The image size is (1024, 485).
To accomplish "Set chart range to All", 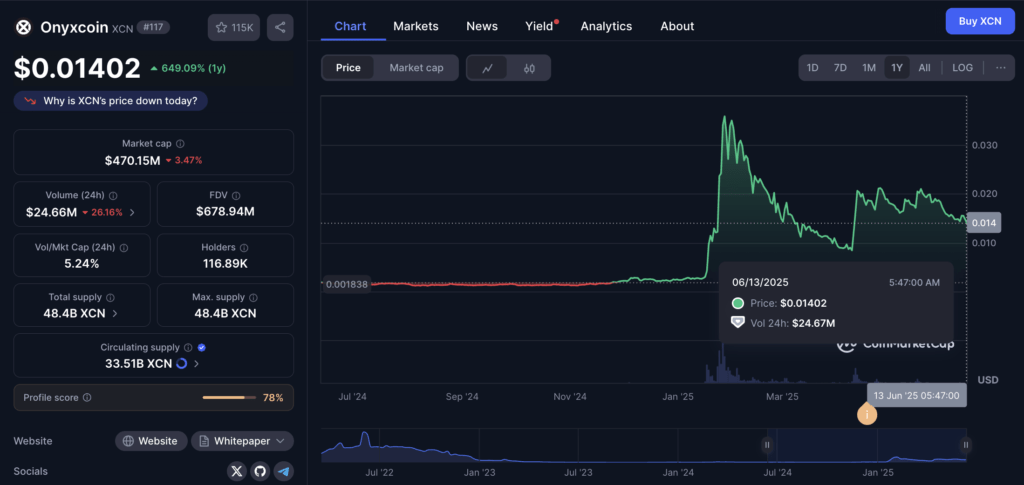I will 924,68.
